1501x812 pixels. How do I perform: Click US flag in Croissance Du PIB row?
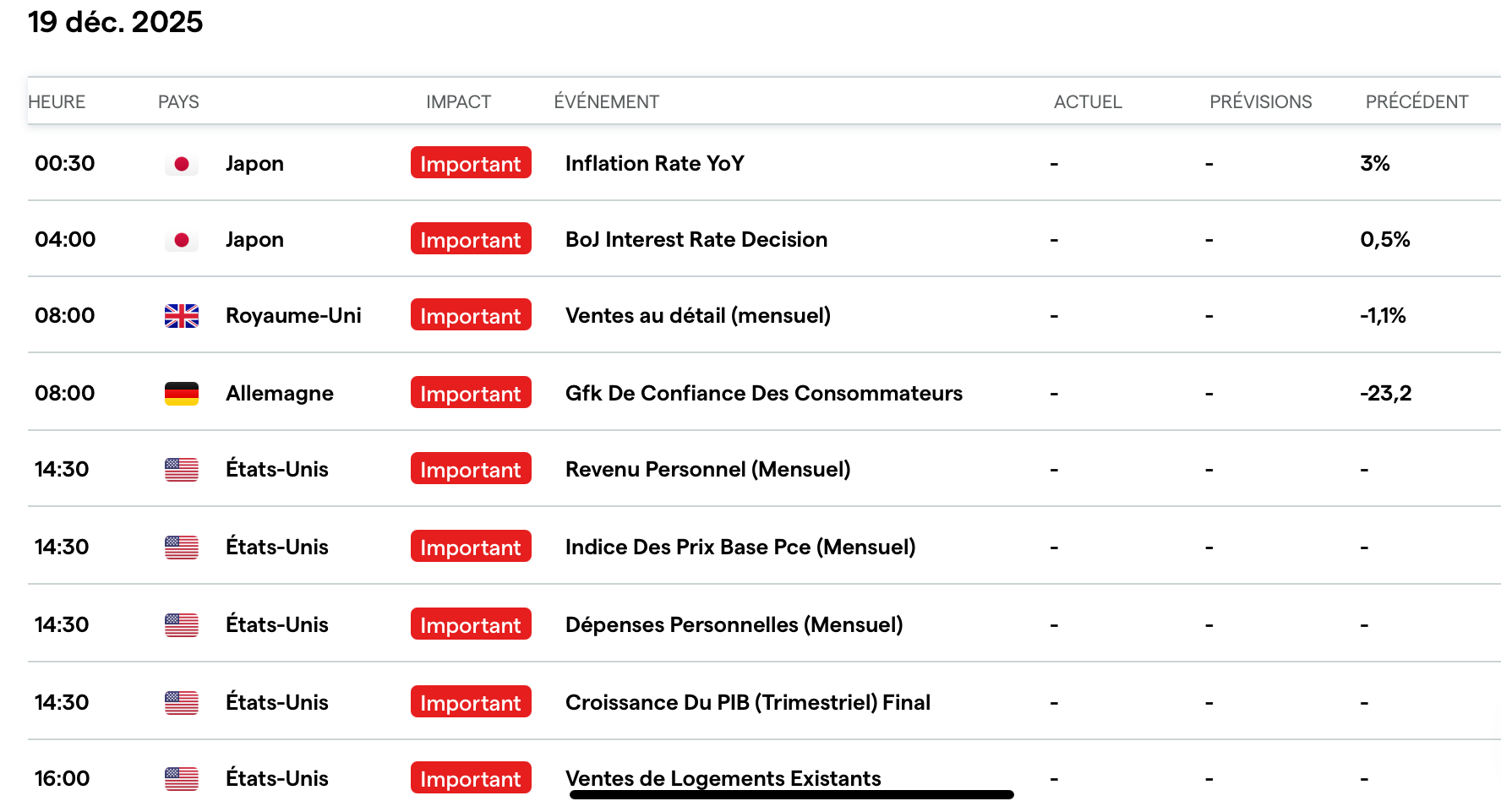pos(182,703)
